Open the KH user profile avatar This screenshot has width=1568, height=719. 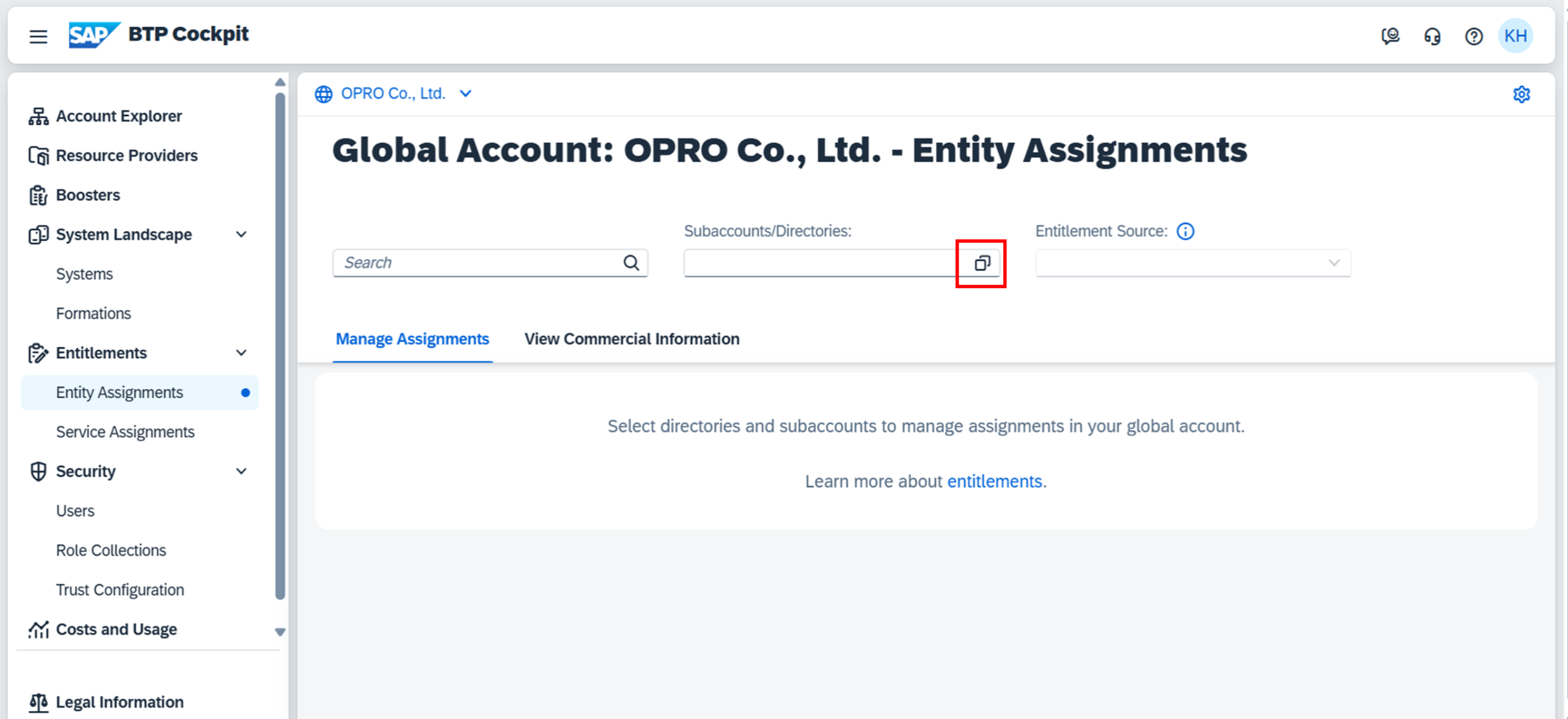point(1515,37)
